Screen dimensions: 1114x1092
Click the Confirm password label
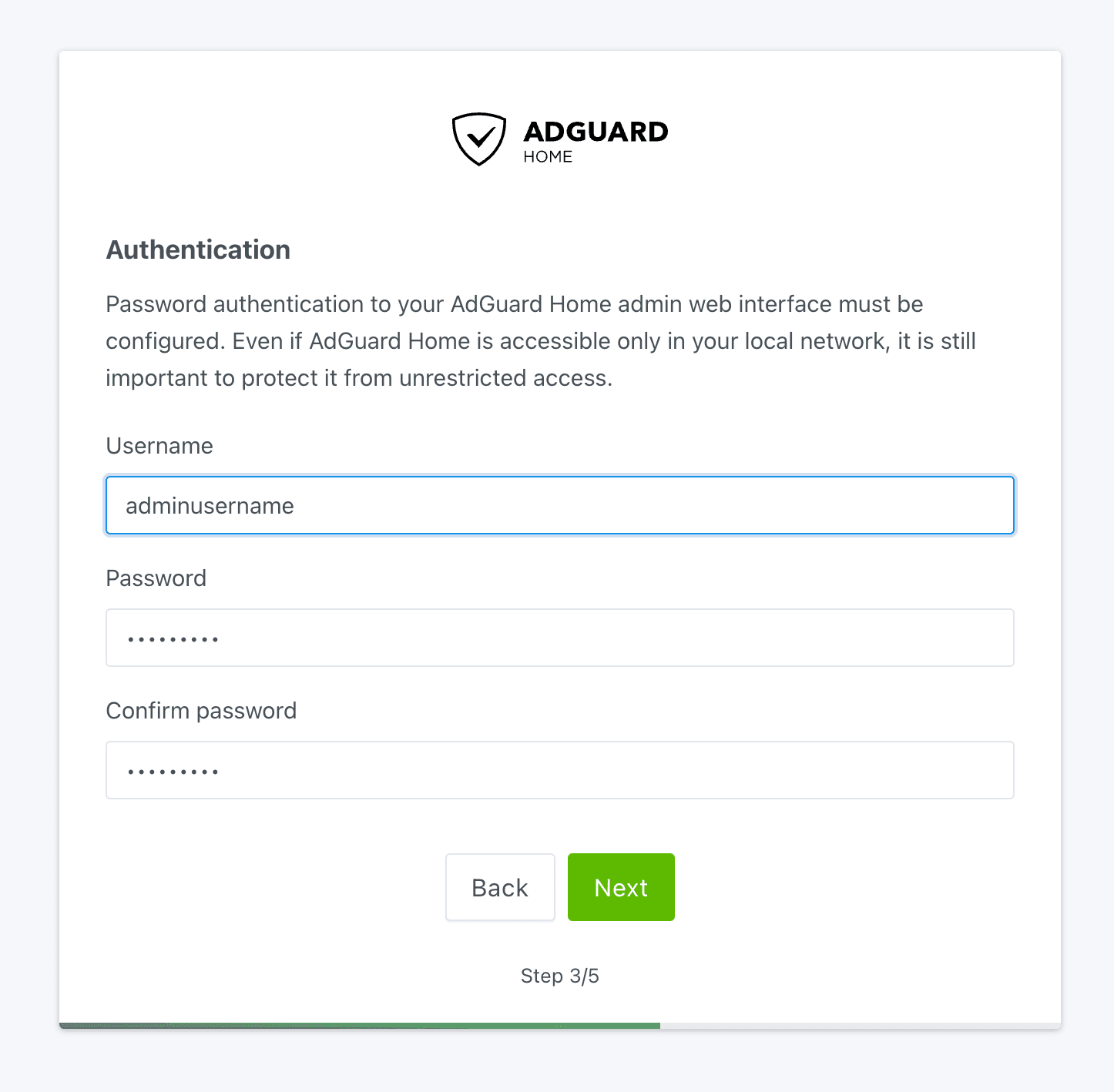coord(201,711)
